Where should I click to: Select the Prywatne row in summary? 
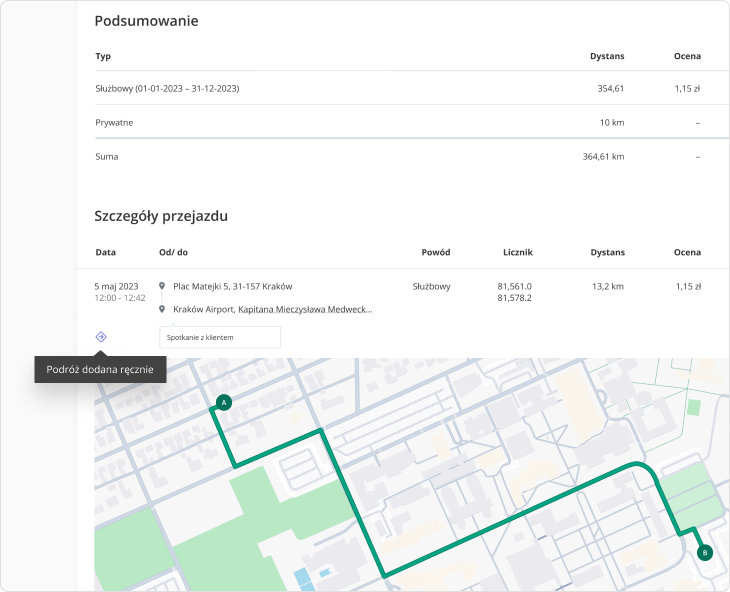[114, 122]
